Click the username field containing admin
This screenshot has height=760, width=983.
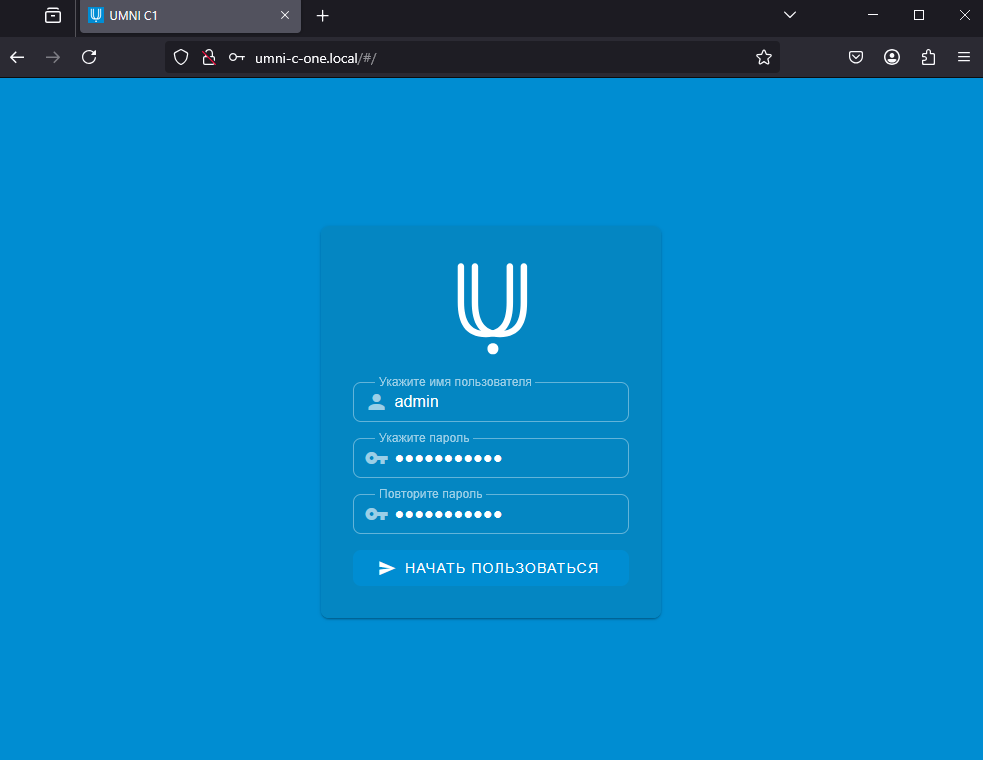491,402
